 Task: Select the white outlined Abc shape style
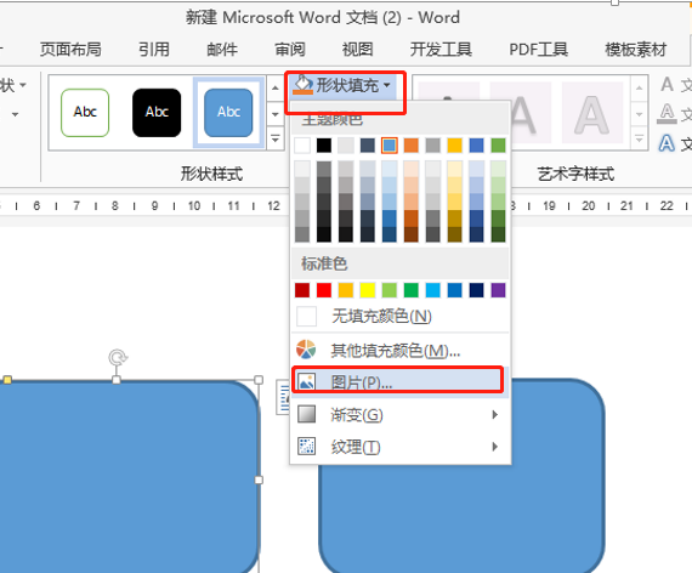85,113
